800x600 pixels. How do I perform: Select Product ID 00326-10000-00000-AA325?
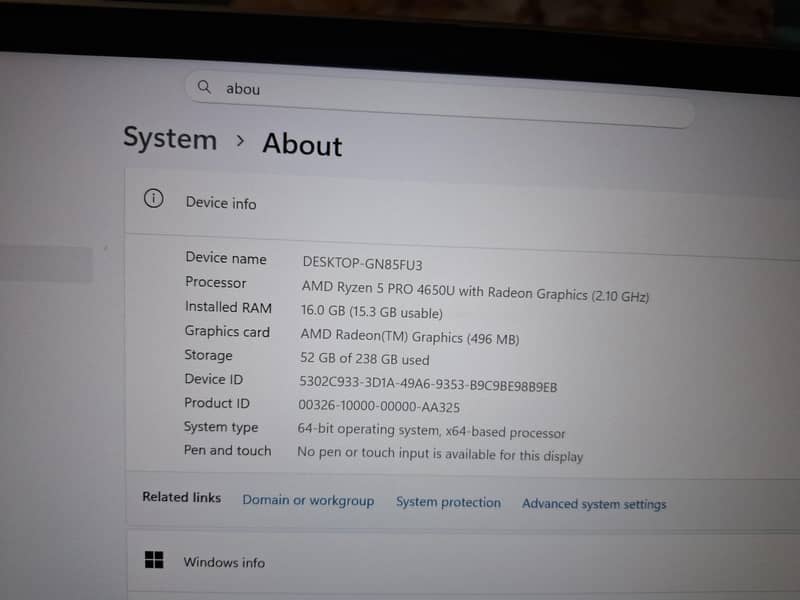coord(379,406)
